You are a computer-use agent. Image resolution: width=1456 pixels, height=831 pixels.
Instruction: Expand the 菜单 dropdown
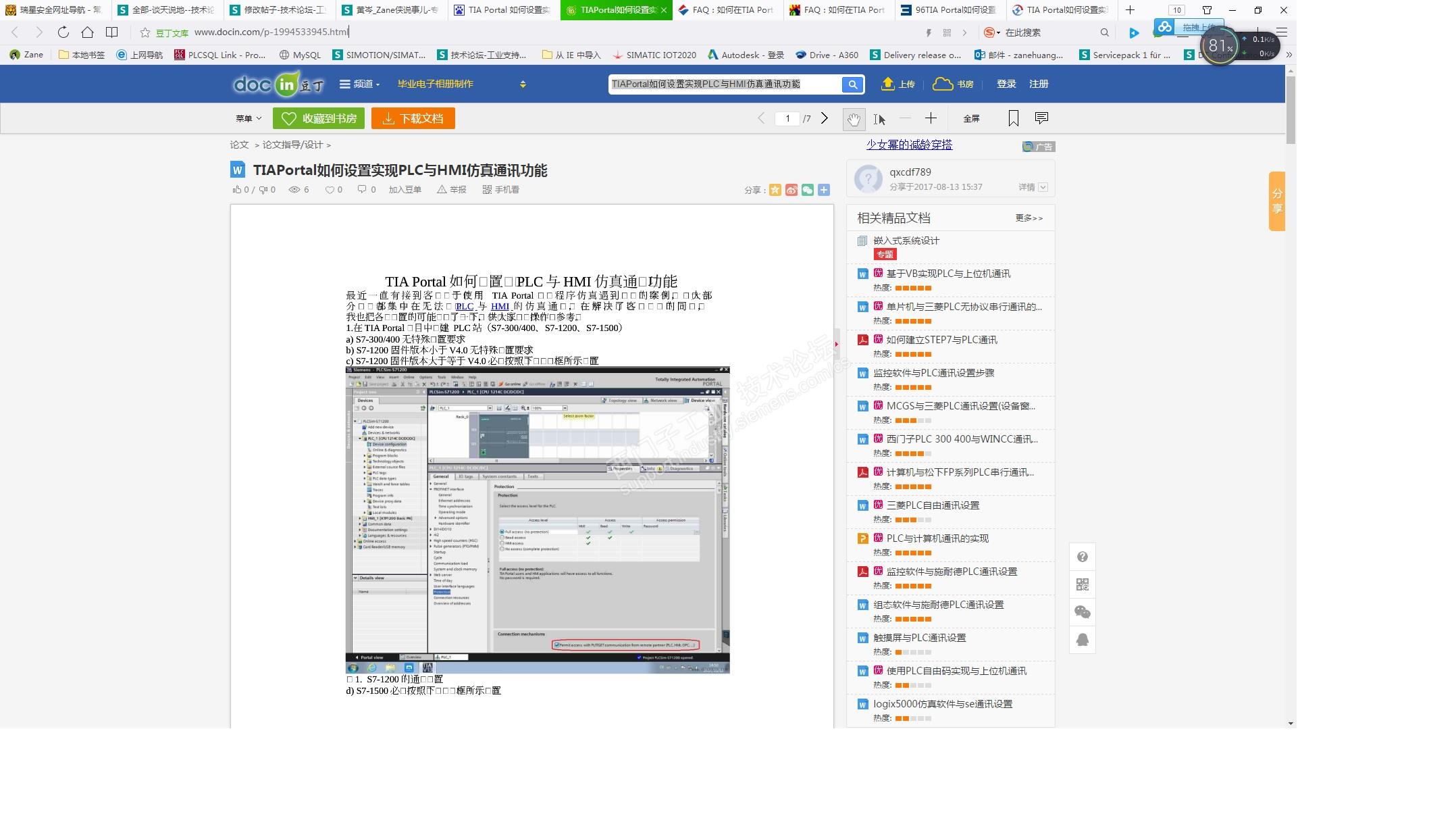click(x=248, y=118)
